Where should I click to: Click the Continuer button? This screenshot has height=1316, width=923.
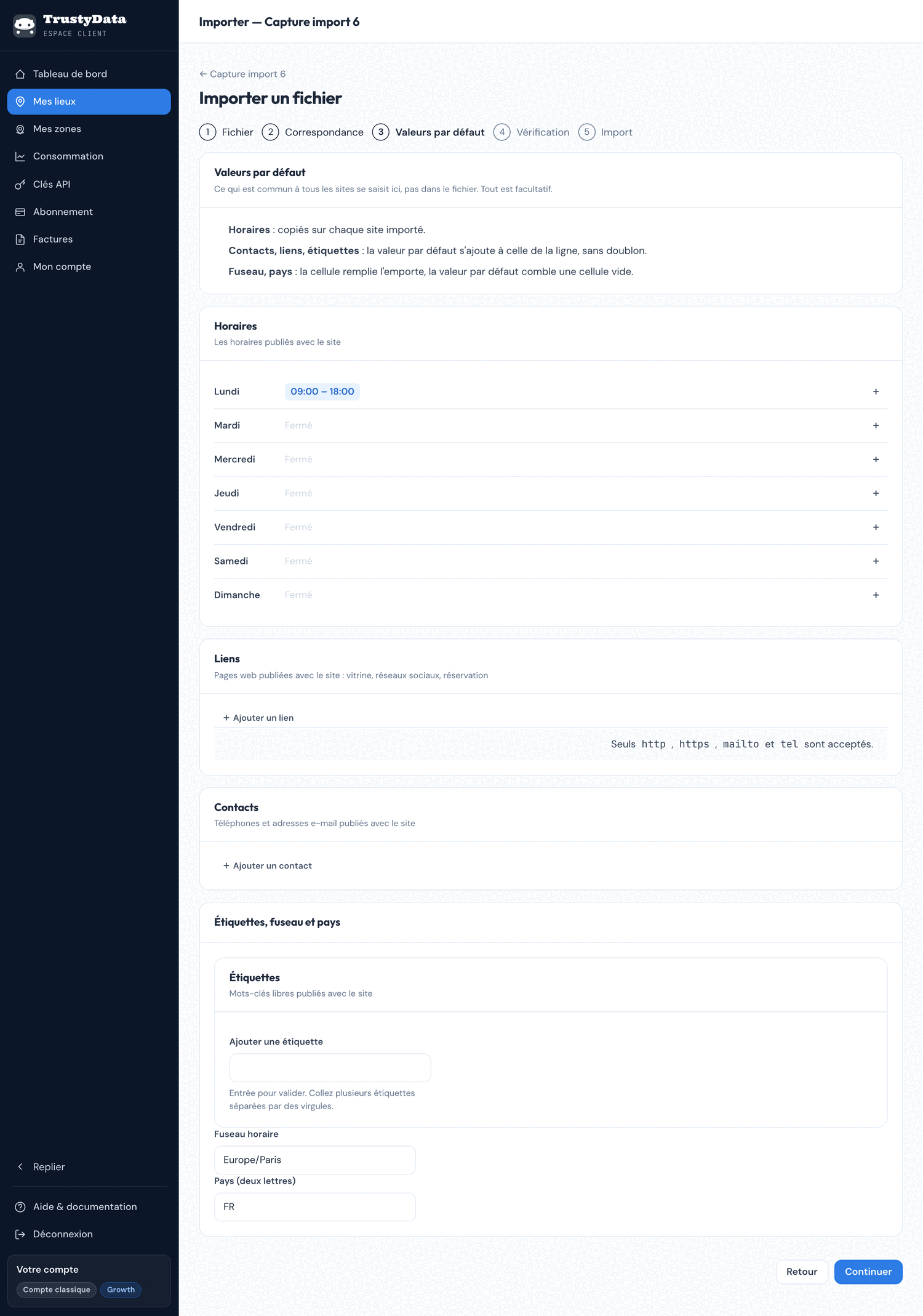pos(868,1272)
